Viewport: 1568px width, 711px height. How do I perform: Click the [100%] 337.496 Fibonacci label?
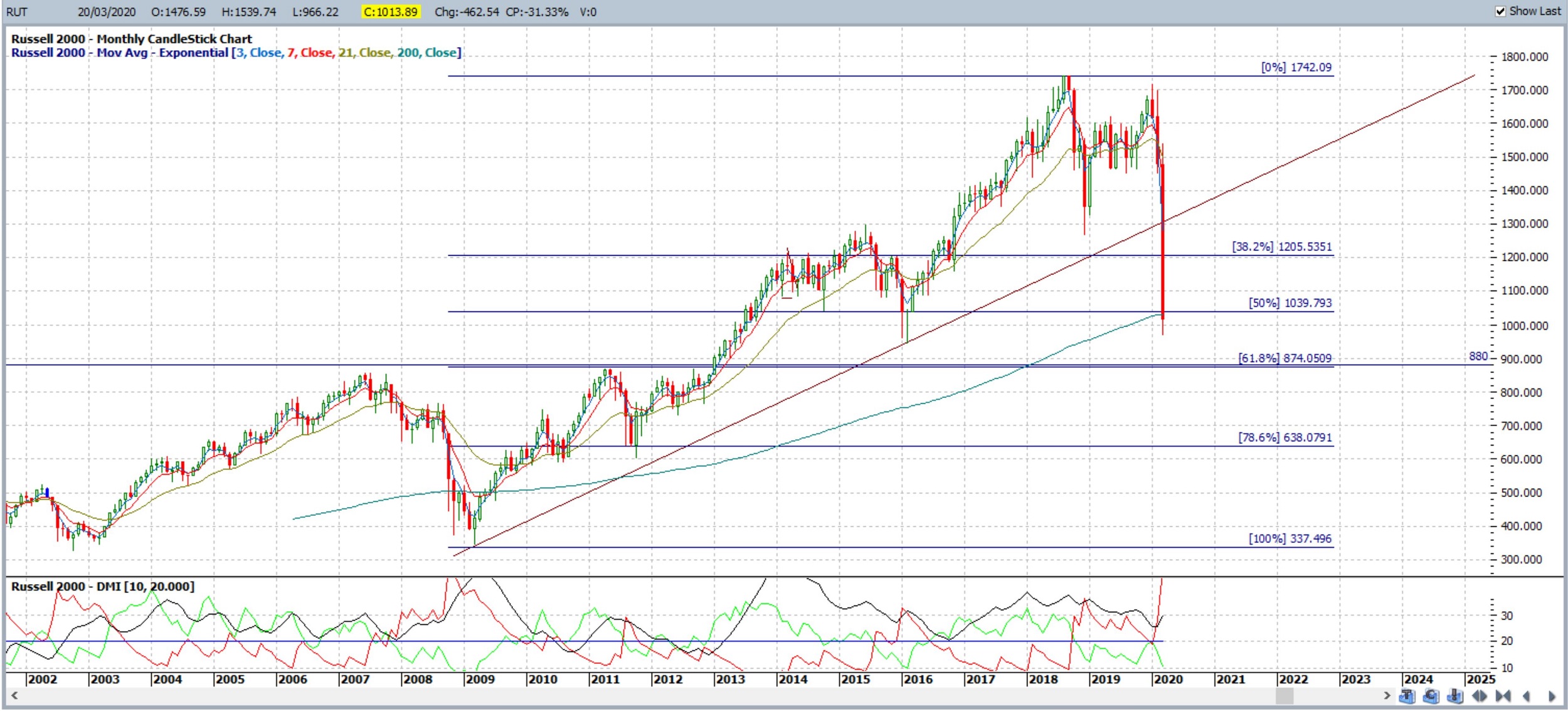(1290, 538)
